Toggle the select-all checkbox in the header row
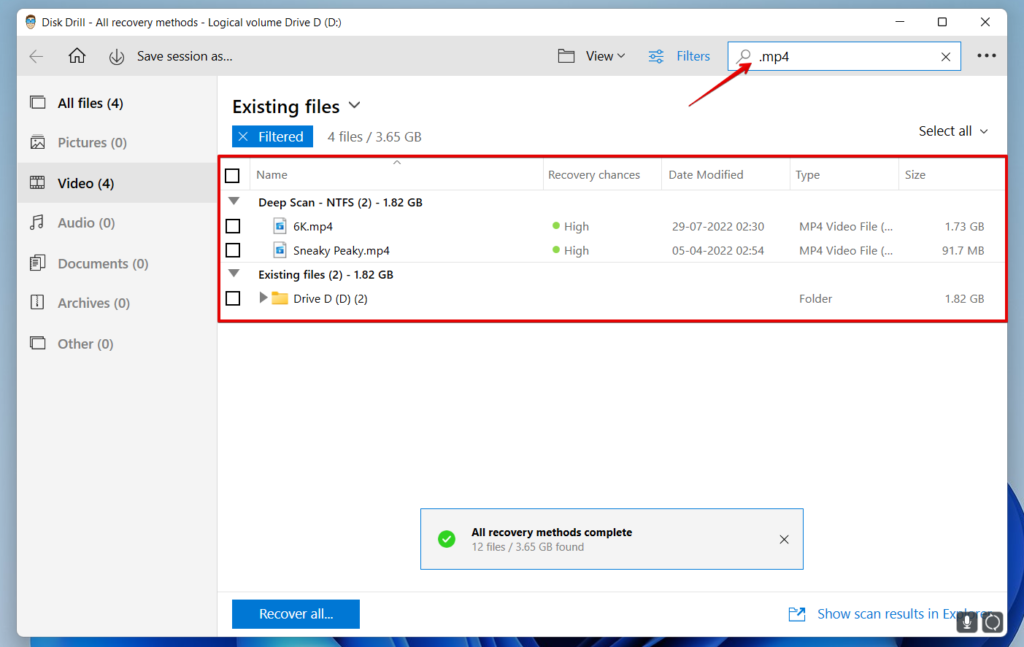The height and width of the screenshot is (647, 1024). (x=233, y=174)
